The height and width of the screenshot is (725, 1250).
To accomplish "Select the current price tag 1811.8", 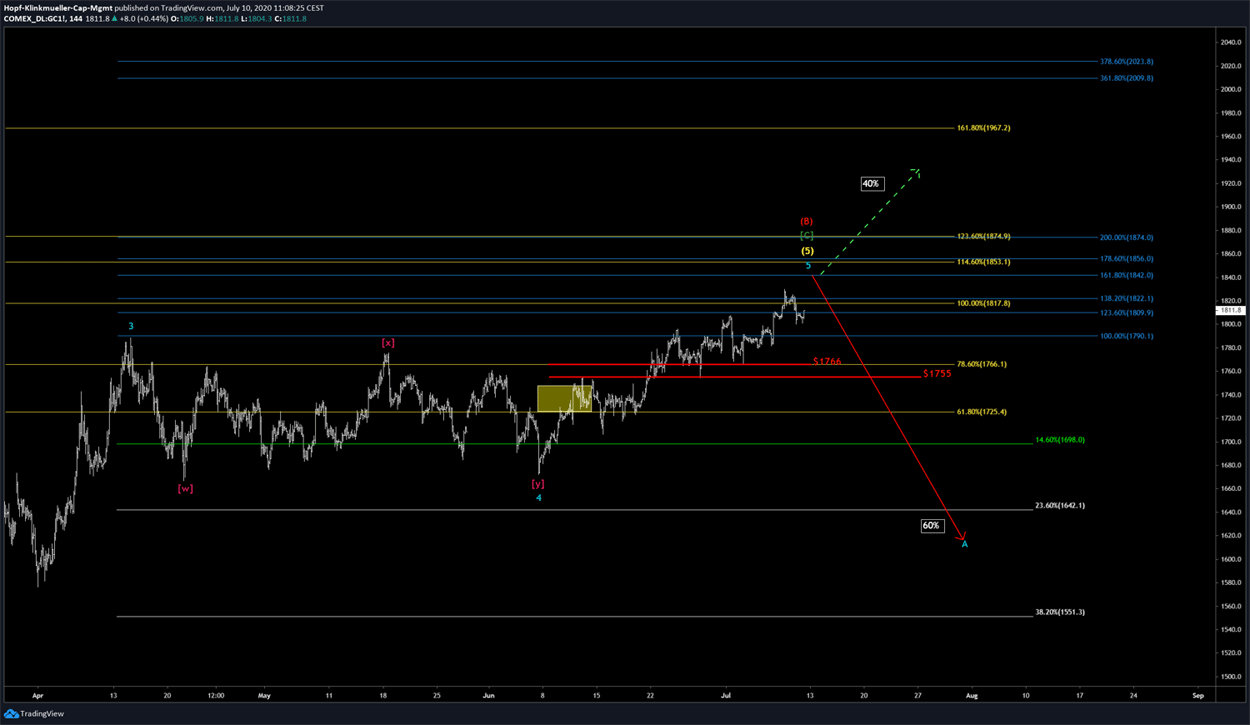I will tap(1229, 310).
